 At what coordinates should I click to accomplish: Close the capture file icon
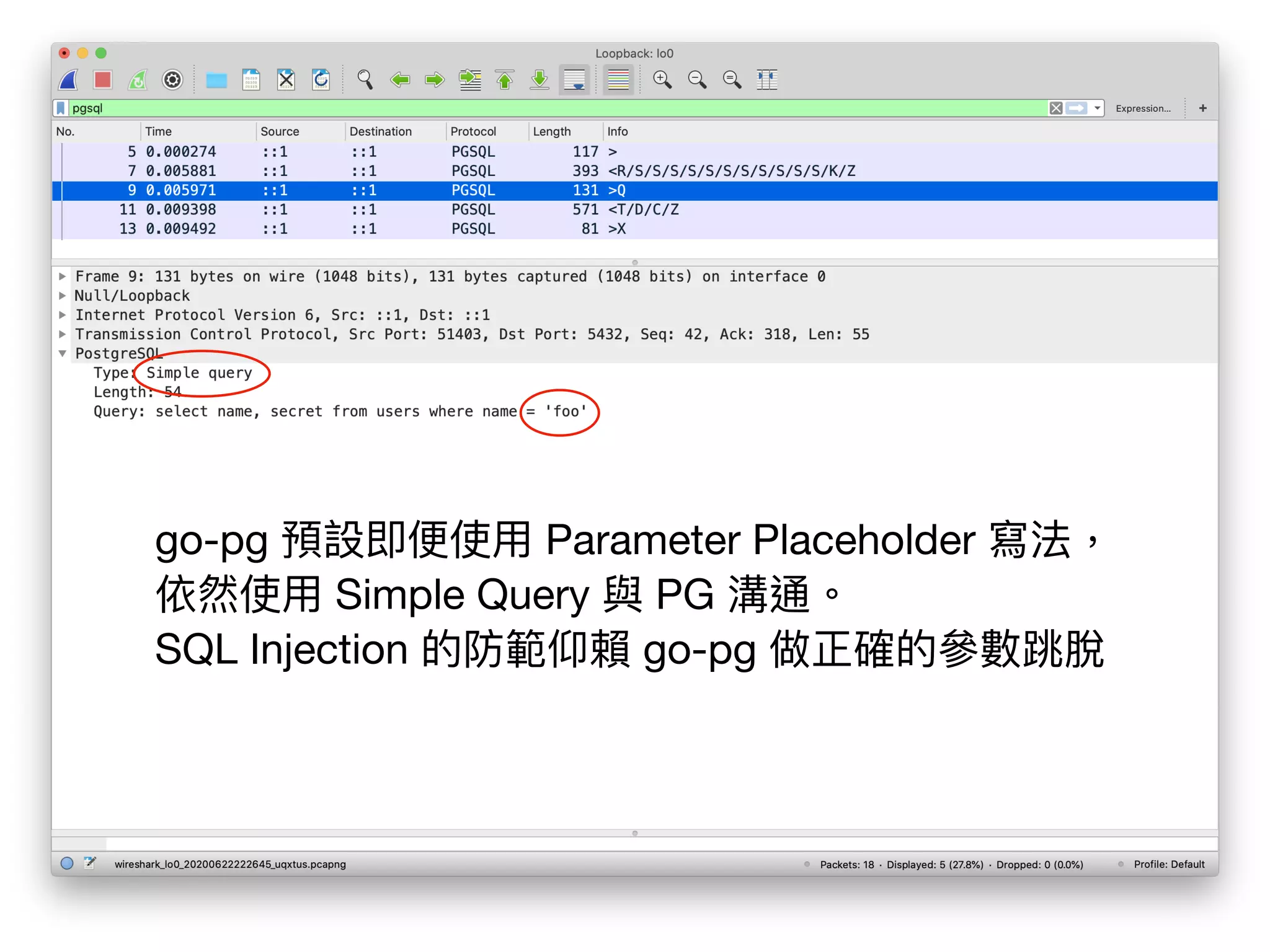286,79
